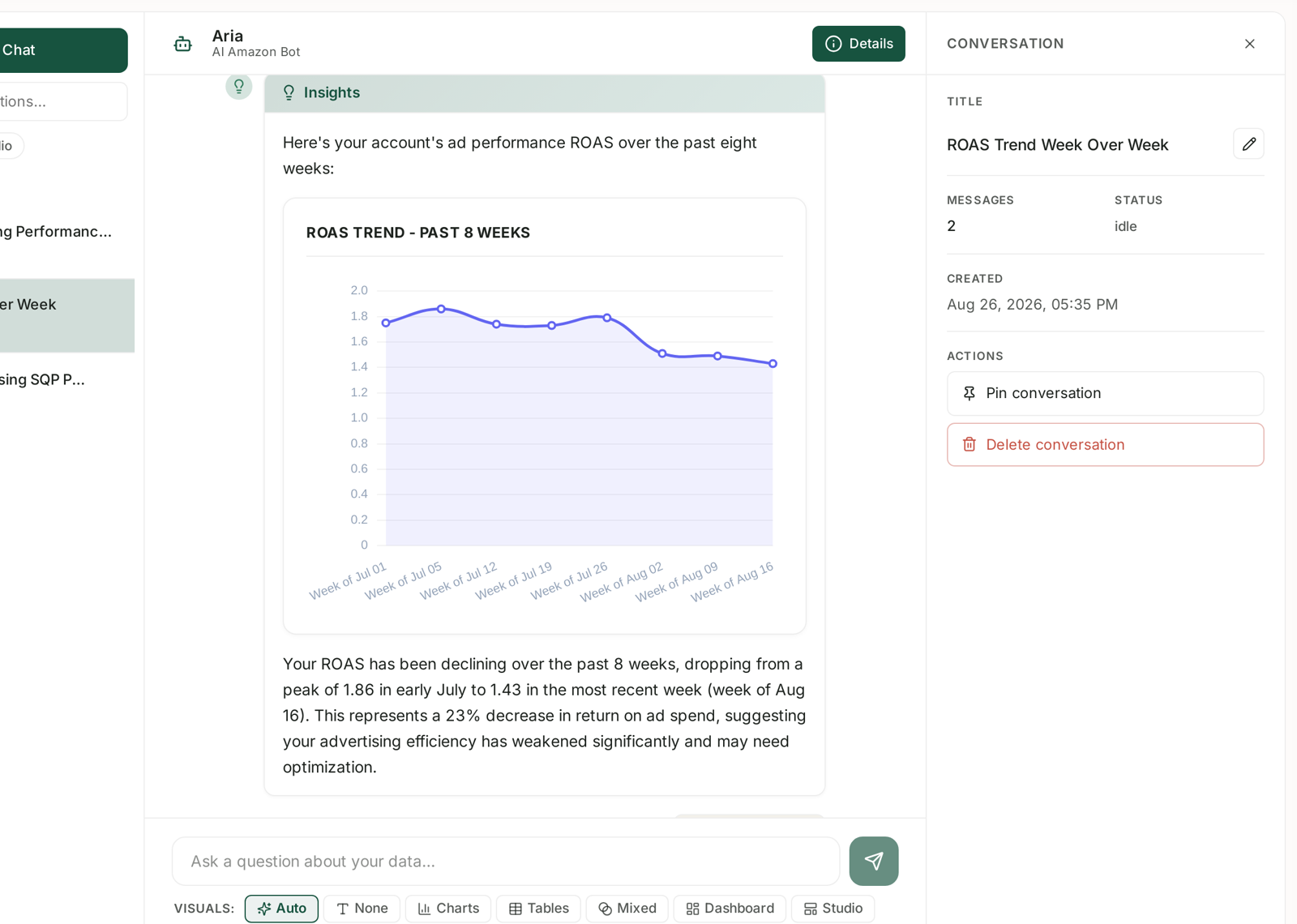Screen dimensions: 1297x924
Task: Select Auto visuals mode
Action: 281,909
